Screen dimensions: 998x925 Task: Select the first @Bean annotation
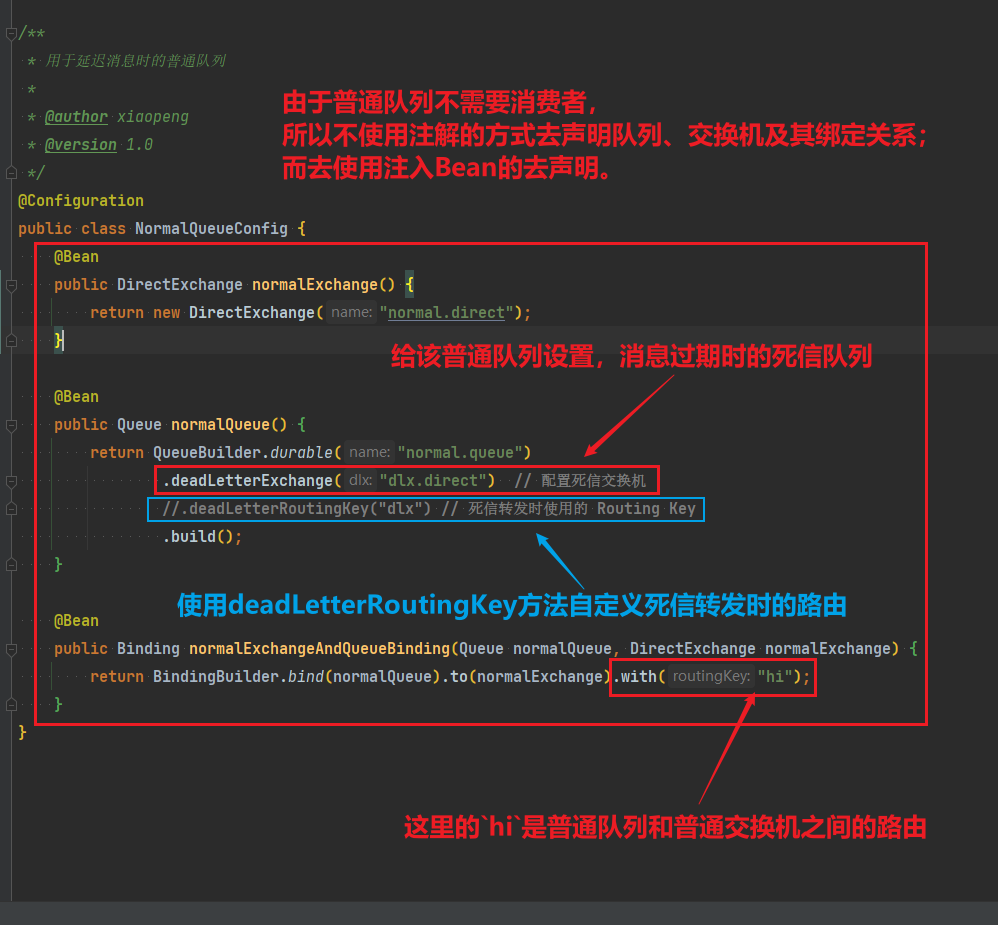point(77,256)
